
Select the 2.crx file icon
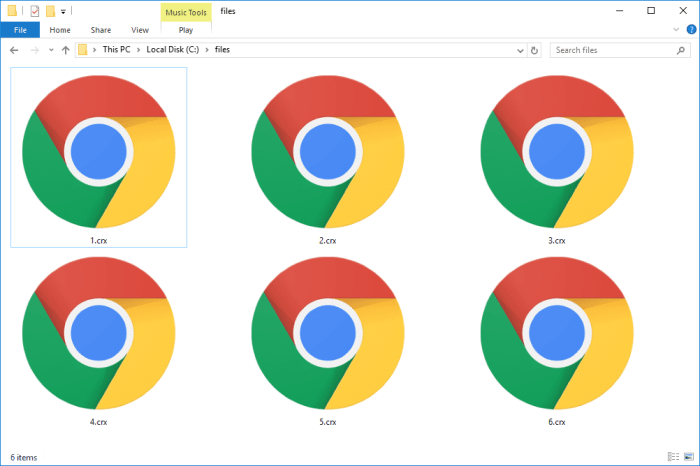[x=328, y=152]
